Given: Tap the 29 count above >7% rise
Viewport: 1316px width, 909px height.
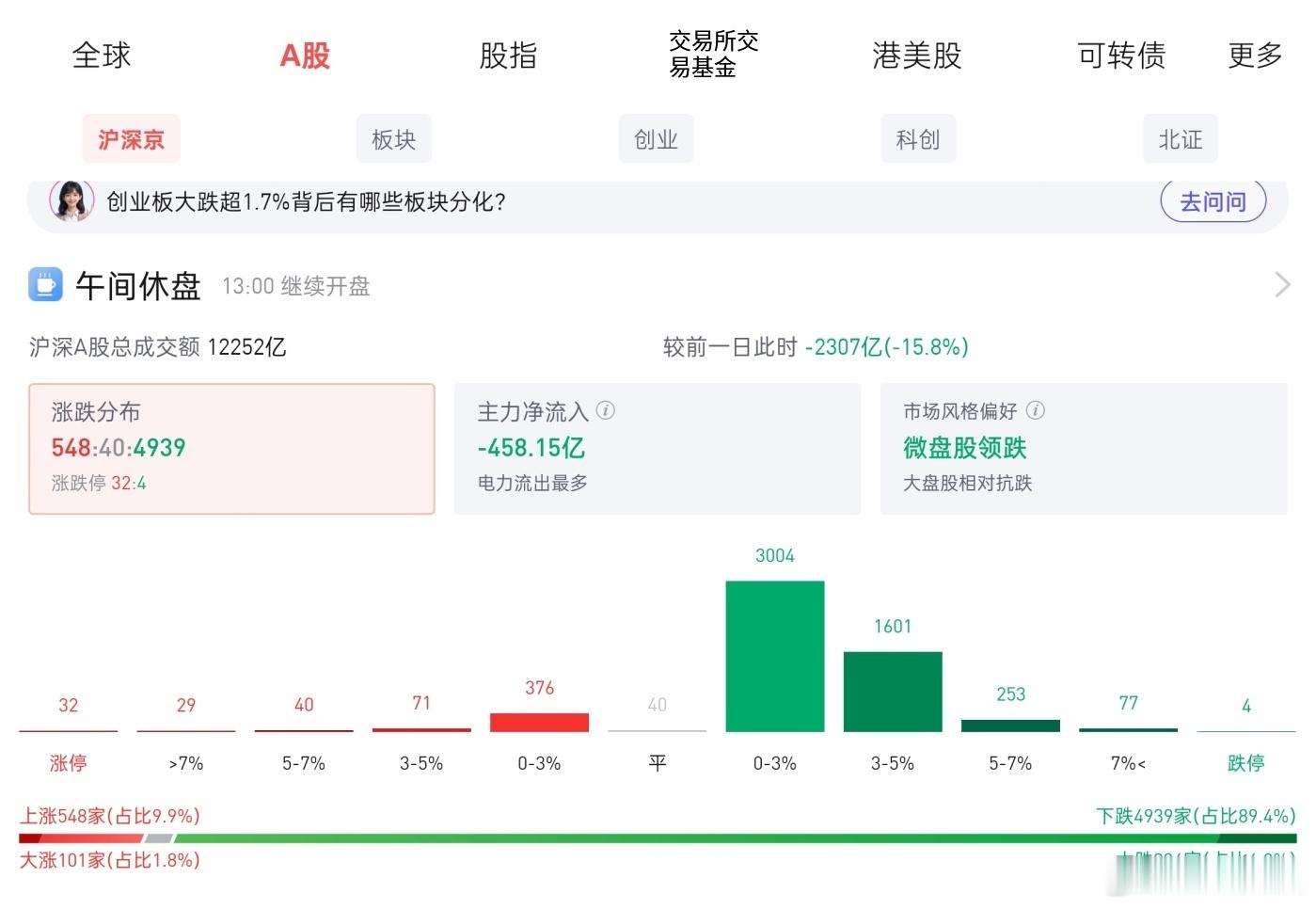Looking at the screenshot, I should (186, 705).
